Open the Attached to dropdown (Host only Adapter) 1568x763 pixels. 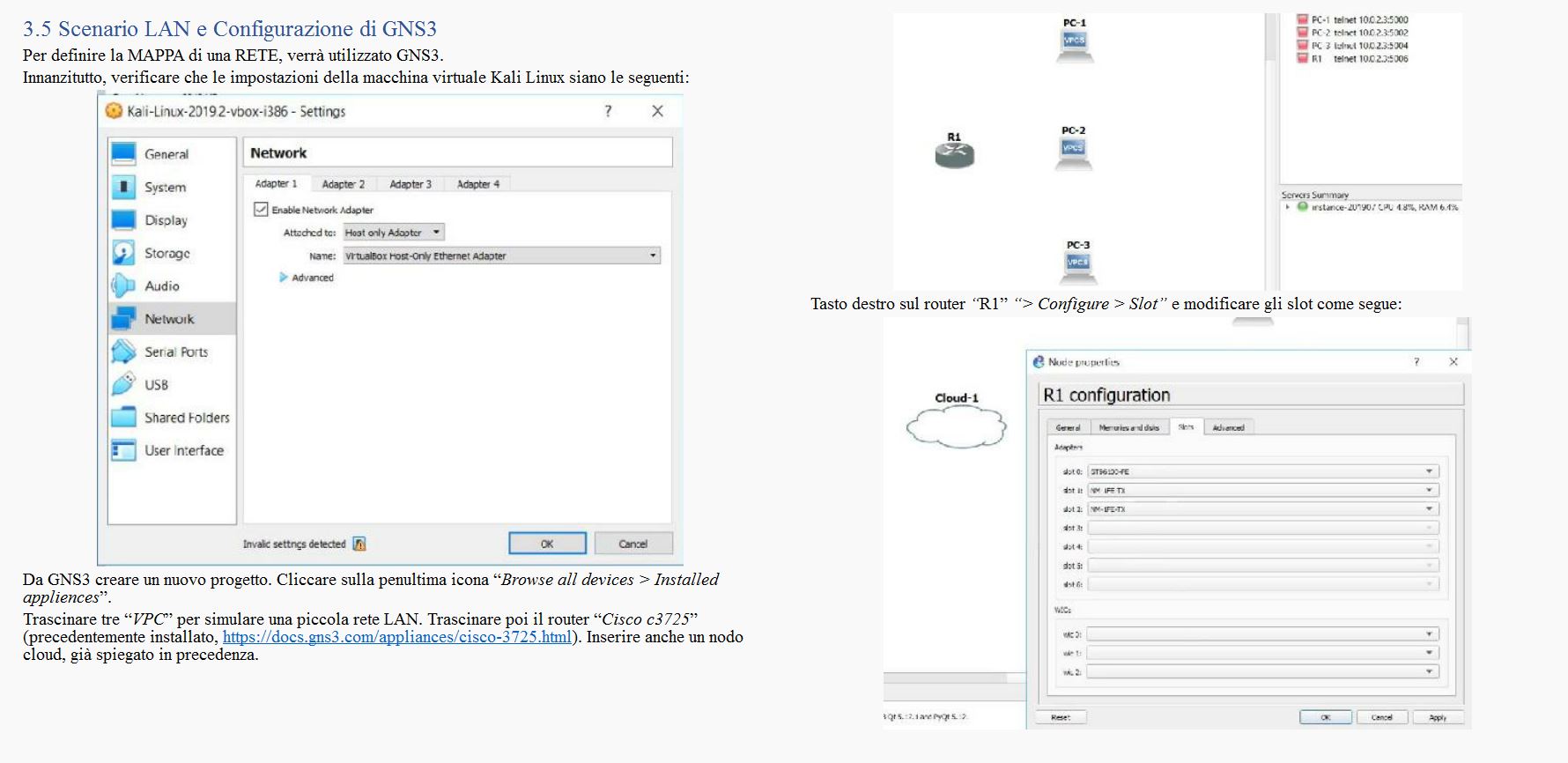(x=394, y=233)
